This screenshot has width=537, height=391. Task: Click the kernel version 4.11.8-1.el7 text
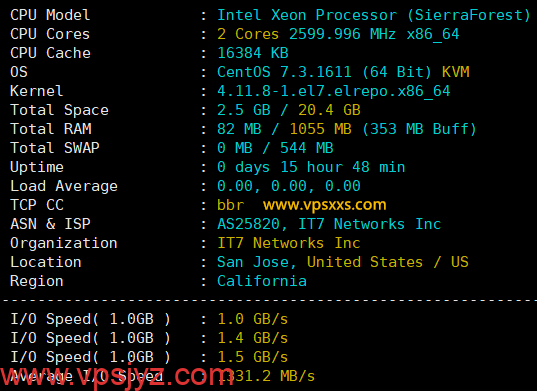334,91
